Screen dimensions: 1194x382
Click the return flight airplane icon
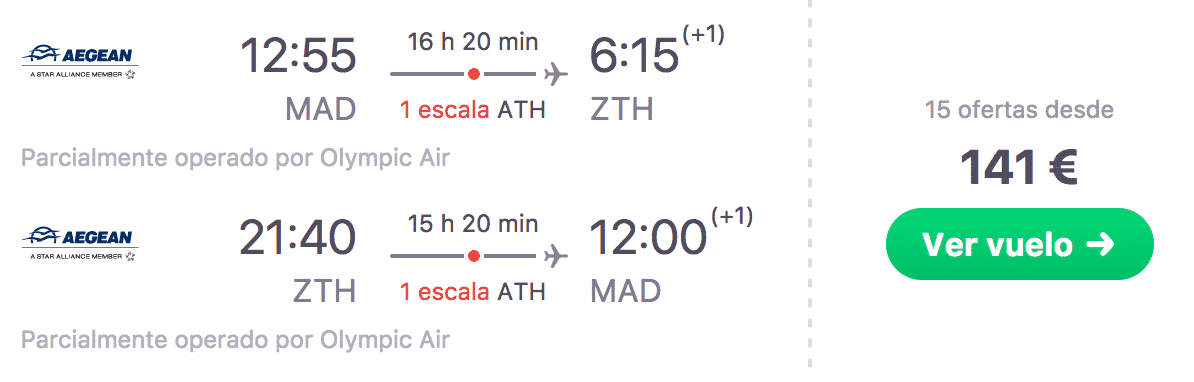[556, 256]
